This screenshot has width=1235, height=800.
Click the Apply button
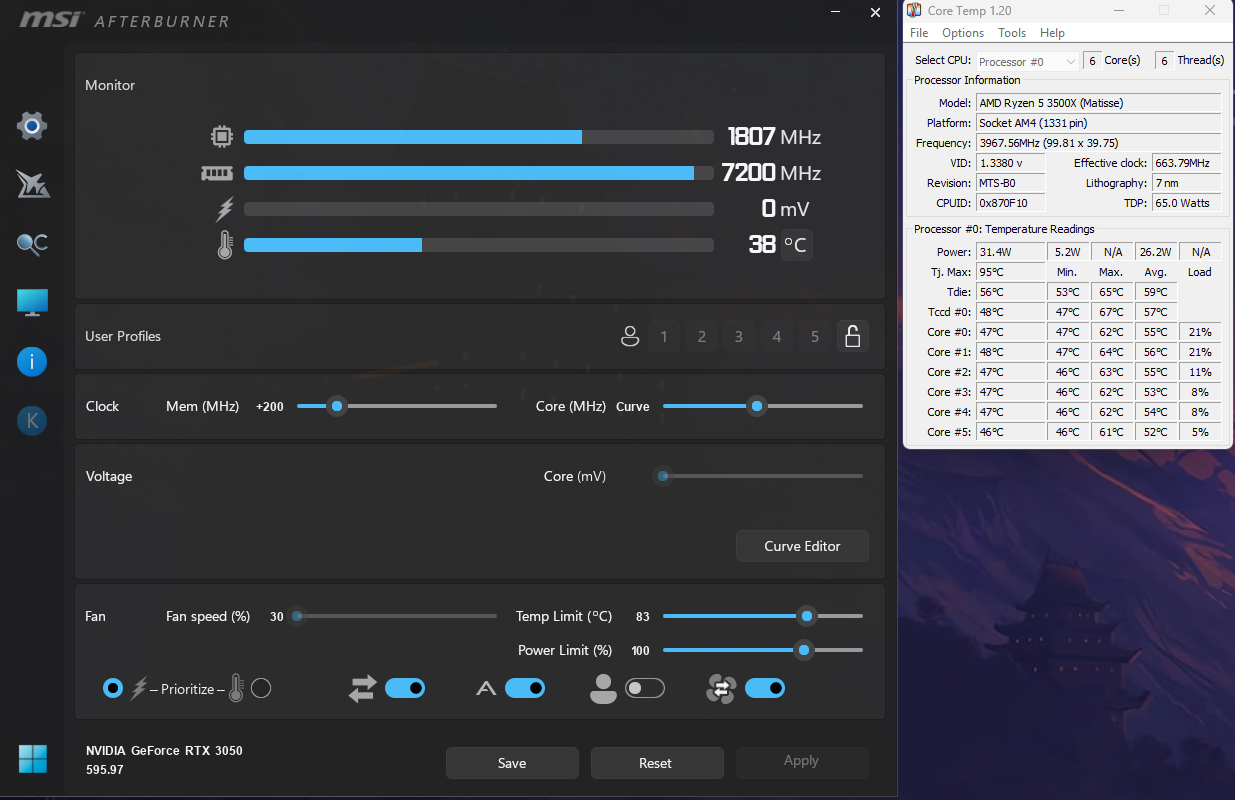pyautogui.click(x=801, y=761)
